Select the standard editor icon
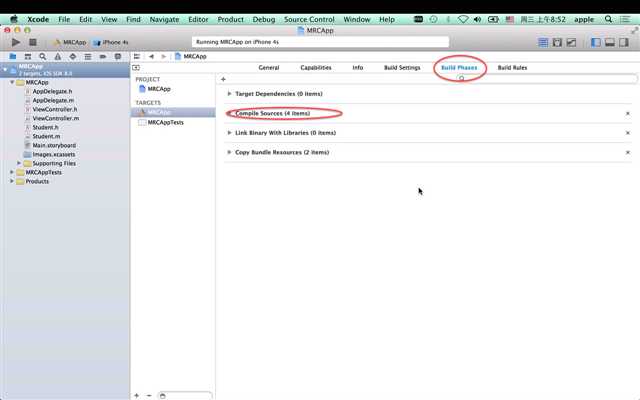The image size is (640, 400). (x=543, y=42)
